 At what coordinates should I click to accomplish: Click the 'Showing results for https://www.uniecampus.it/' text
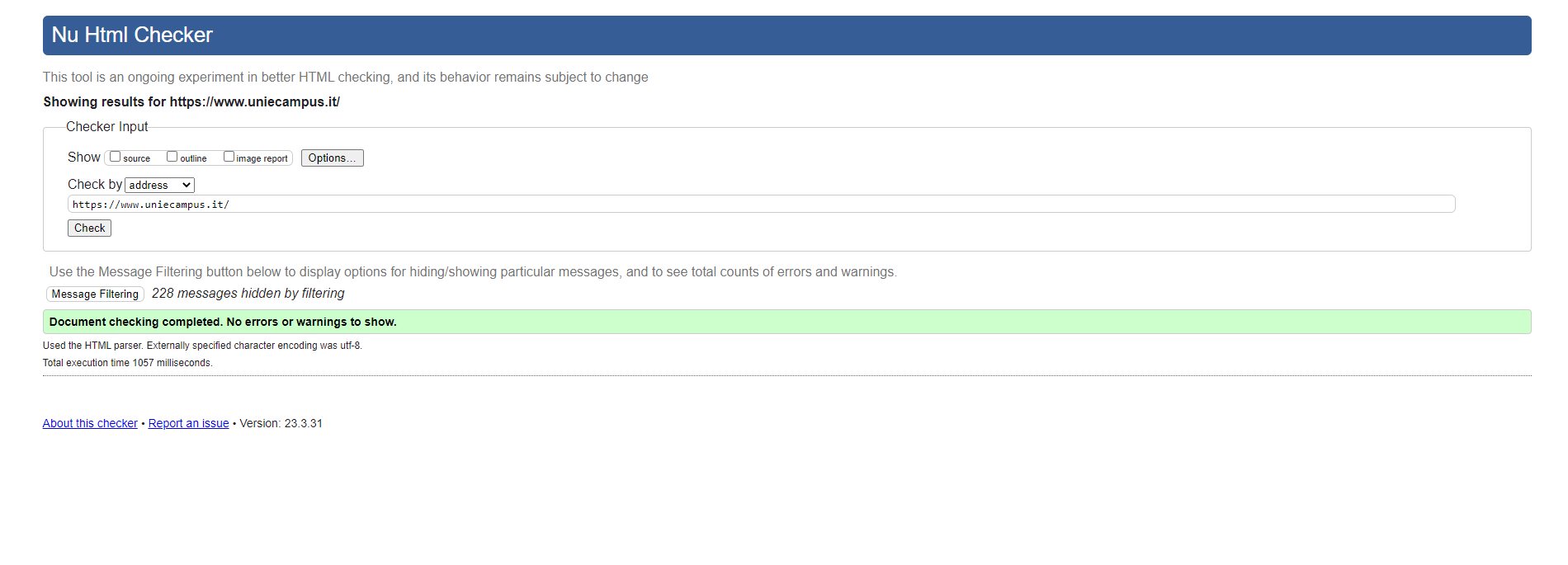(x=191, y=102)
